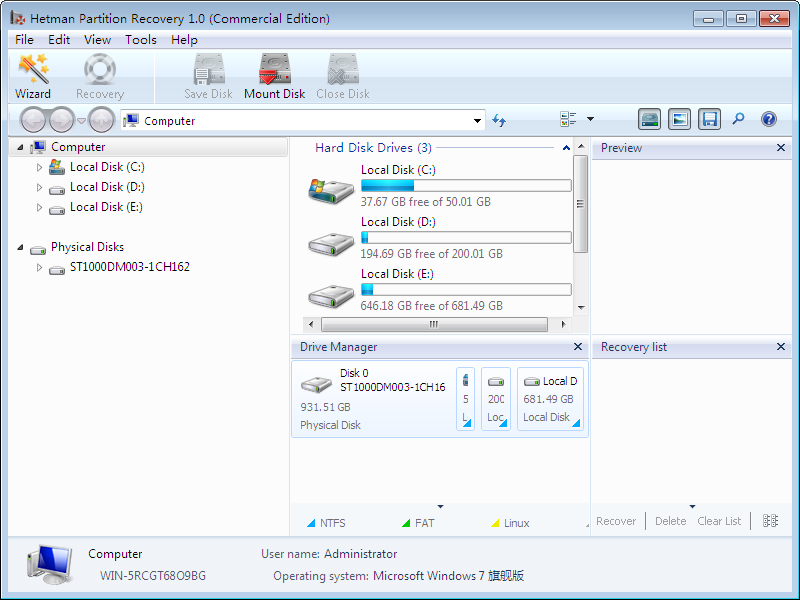Select the Local Disk (D:) drive icon
The height and width of the screenshot is (600, 800).
tap(331, 244)
